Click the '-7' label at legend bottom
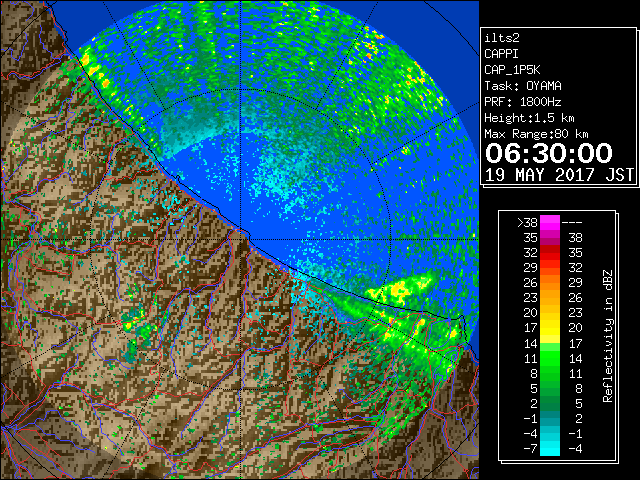640x480 pixels. [530, 449]
